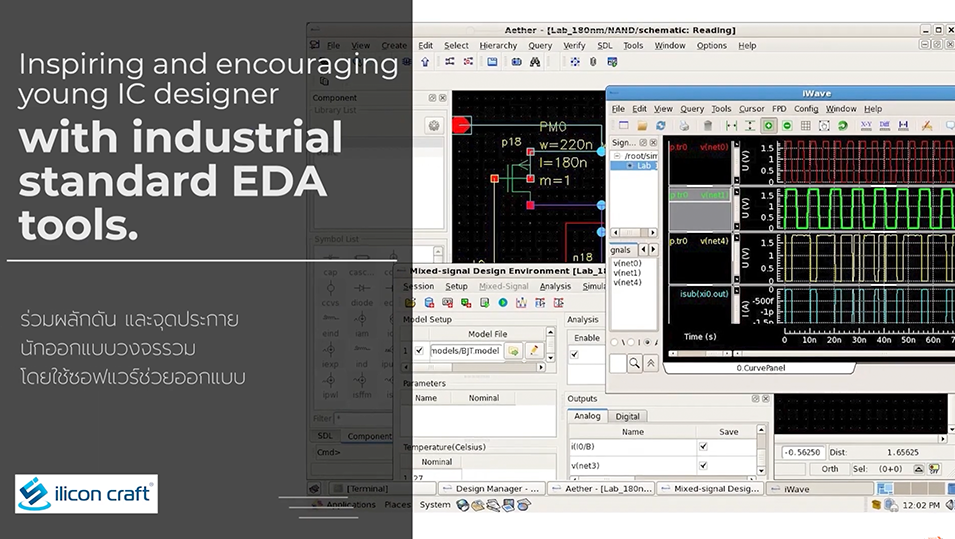Click the zoom in icon in iWave toolbar
955x539 pixels.
pos(768,126)
